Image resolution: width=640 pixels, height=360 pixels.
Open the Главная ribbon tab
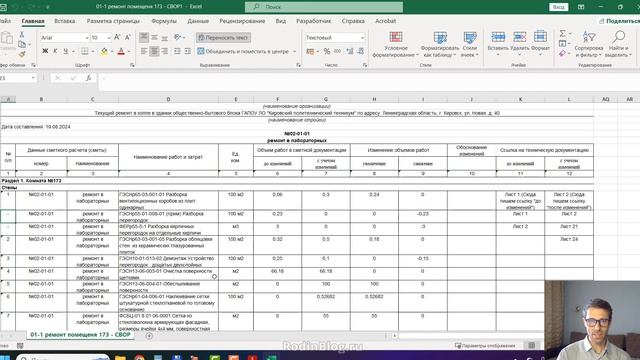[33, 21]
